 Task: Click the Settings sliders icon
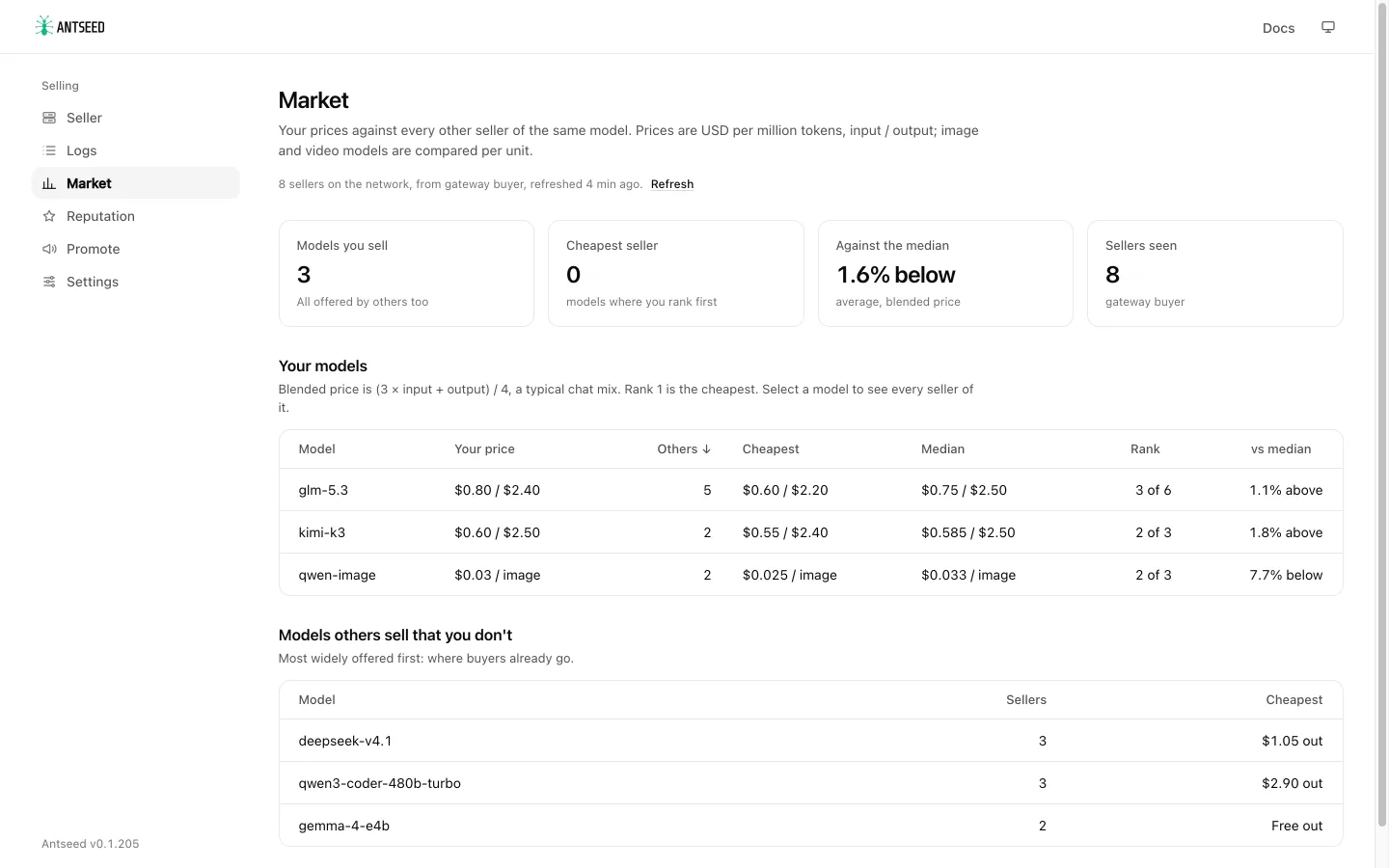click(49, 282)
